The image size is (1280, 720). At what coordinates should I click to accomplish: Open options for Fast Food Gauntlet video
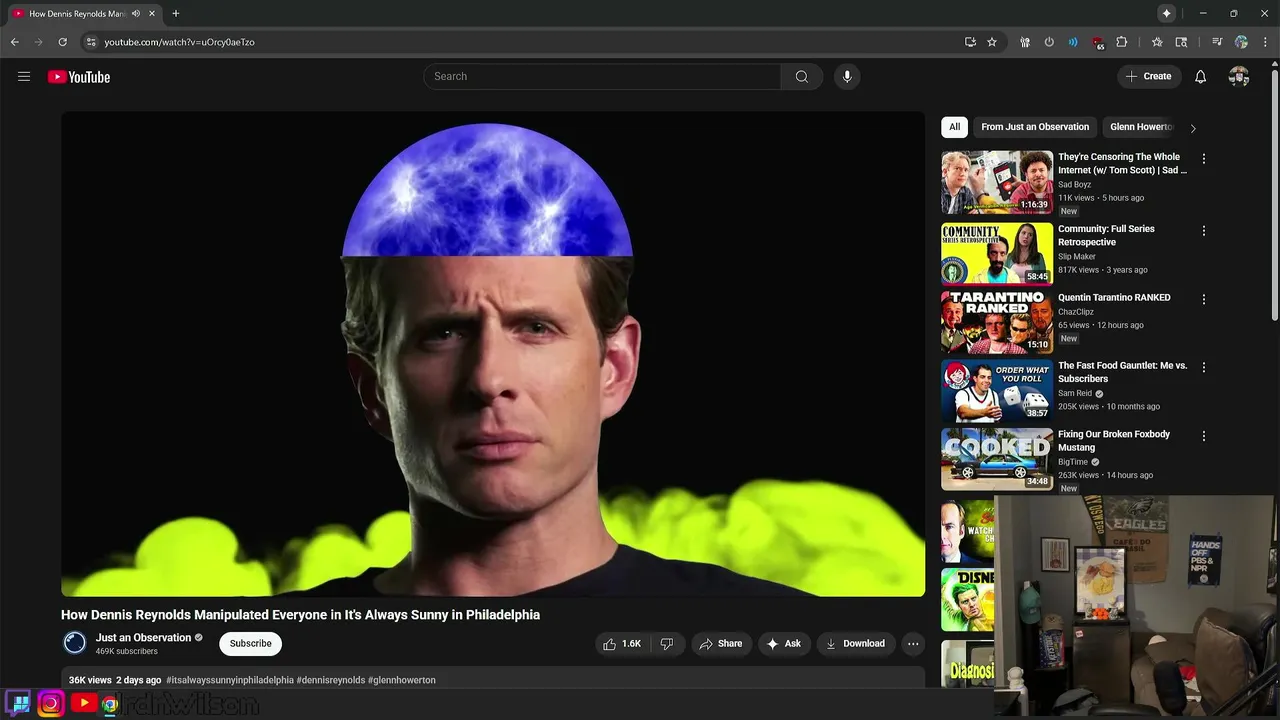point(1204,367)
